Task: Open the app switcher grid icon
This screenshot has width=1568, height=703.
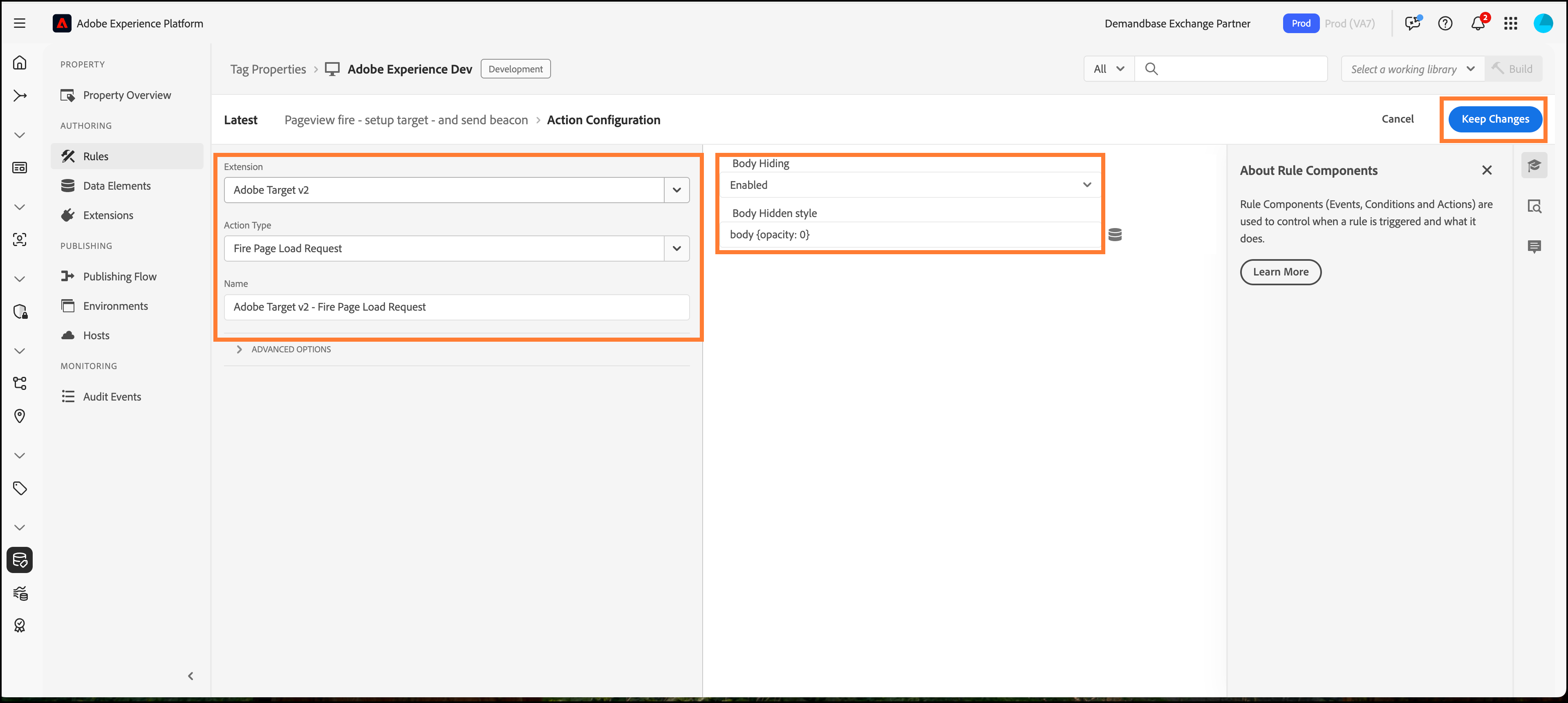Action: pos(1510,24)
